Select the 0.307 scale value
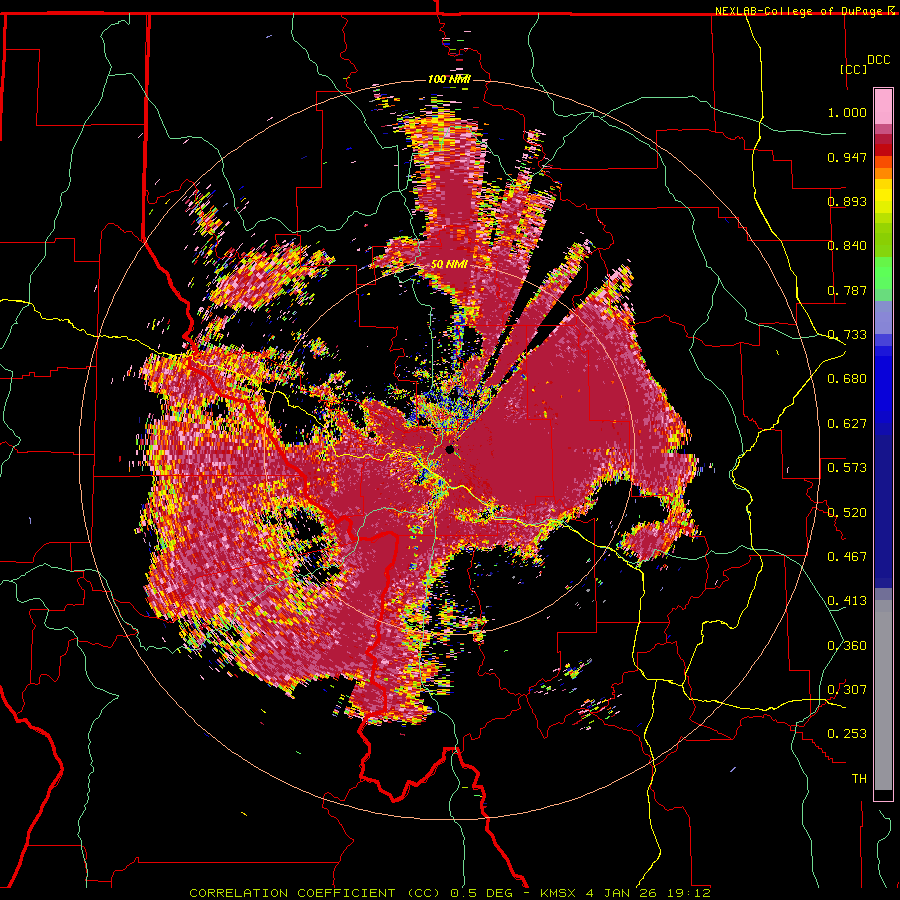 click(x=847, y=689)
